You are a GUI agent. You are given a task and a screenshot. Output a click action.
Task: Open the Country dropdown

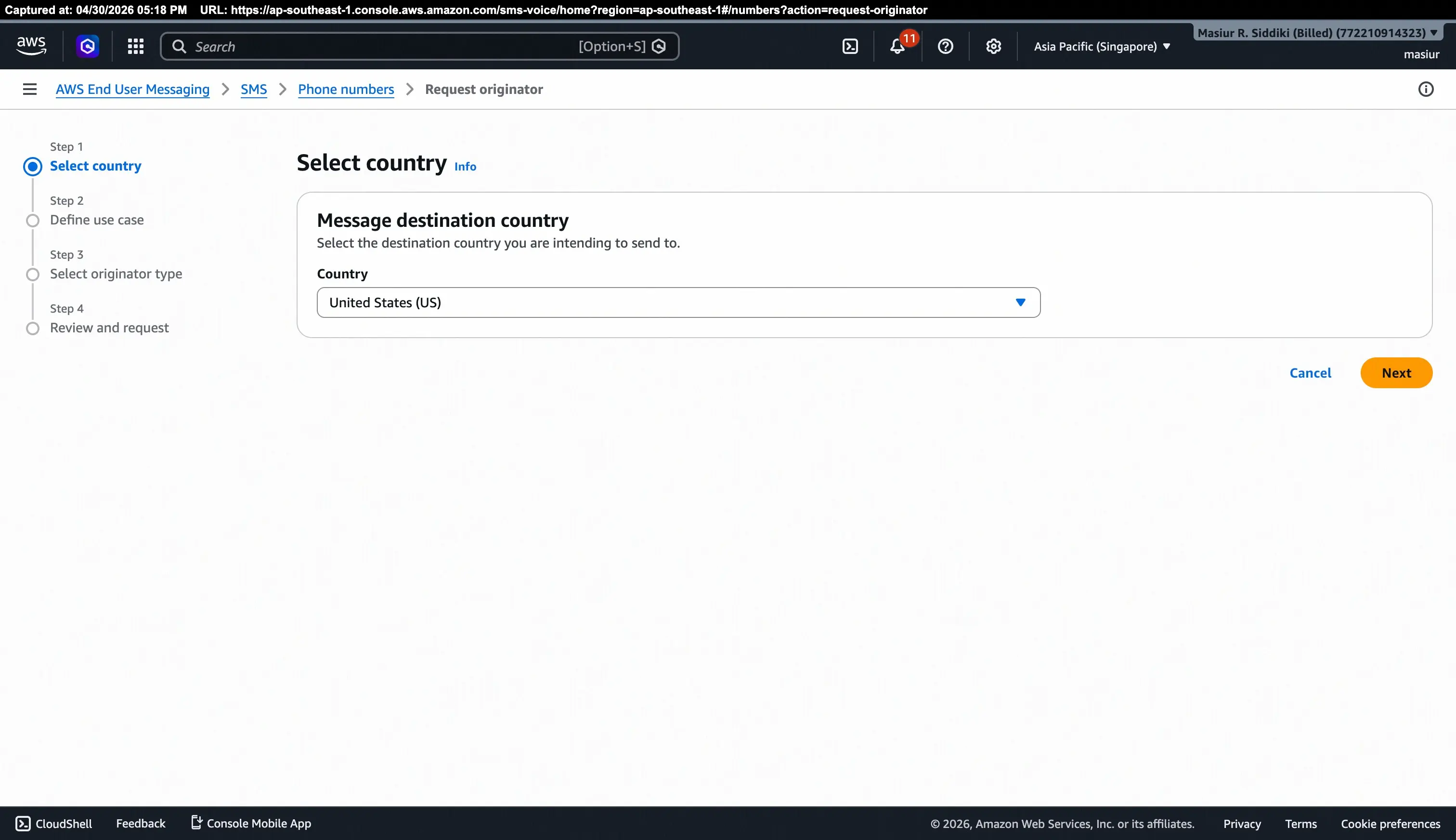pos(678,302)
